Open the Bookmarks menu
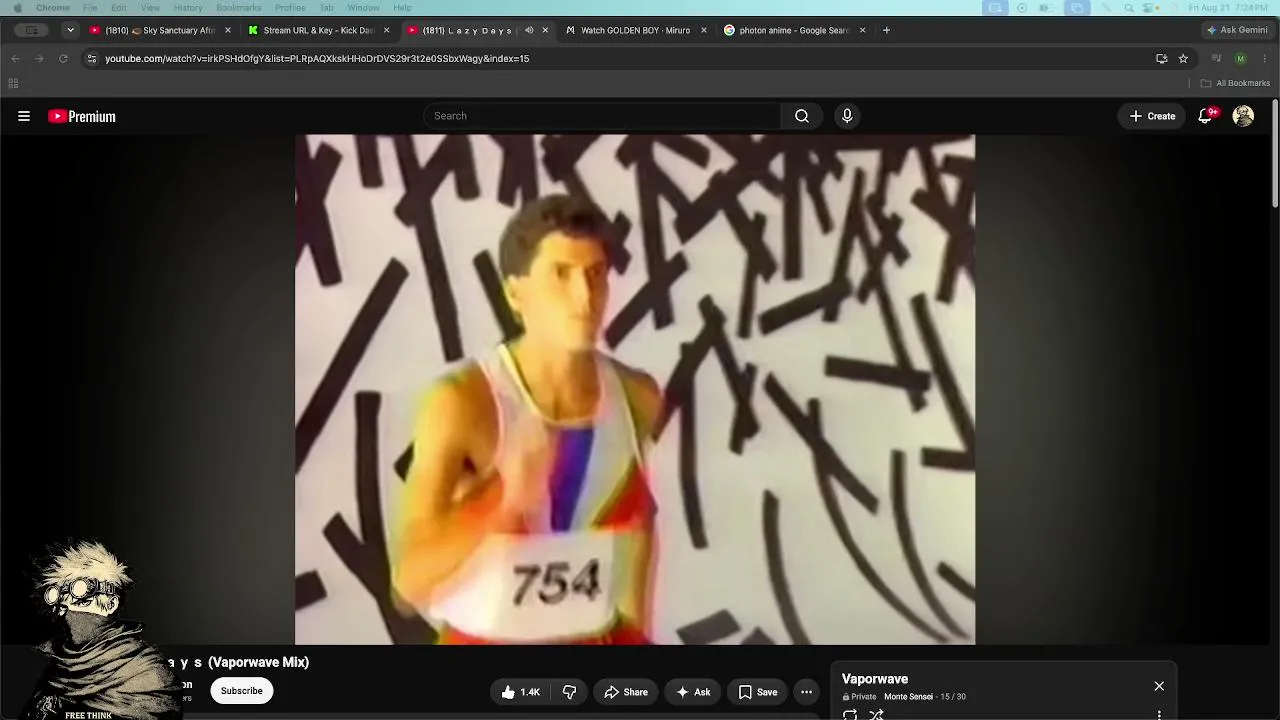 239,8
